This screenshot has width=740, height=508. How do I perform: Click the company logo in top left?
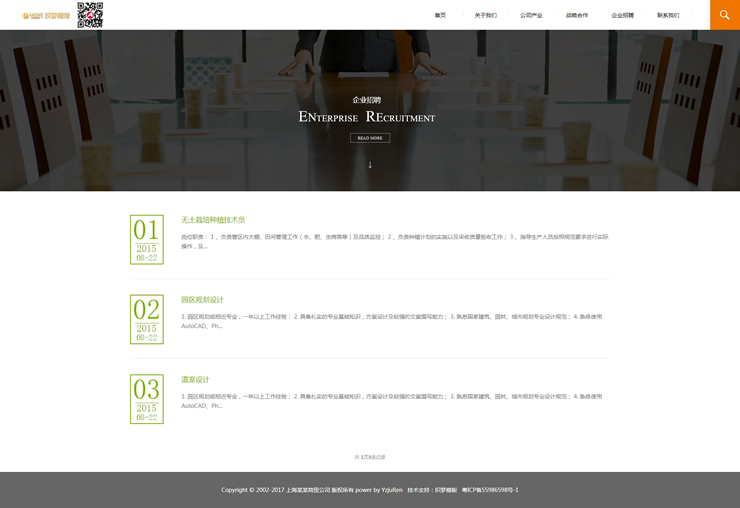[47, 16]
